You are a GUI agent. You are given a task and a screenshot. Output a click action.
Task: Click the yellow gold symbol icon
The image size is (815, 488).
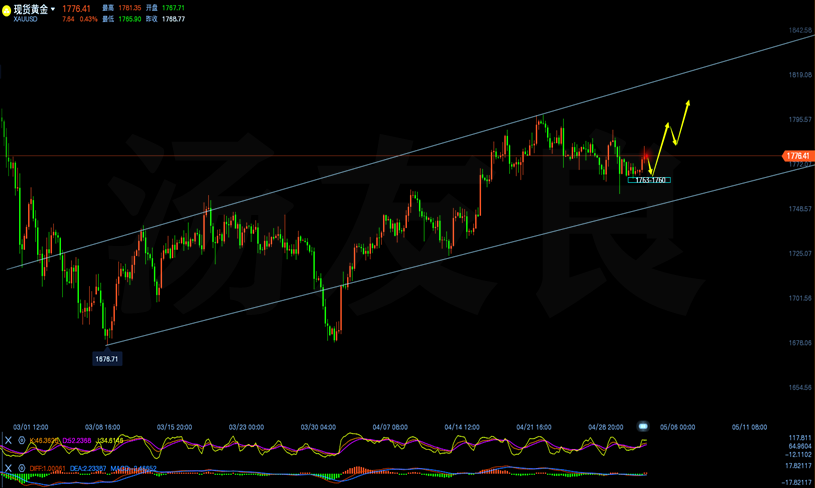[6, 11]
